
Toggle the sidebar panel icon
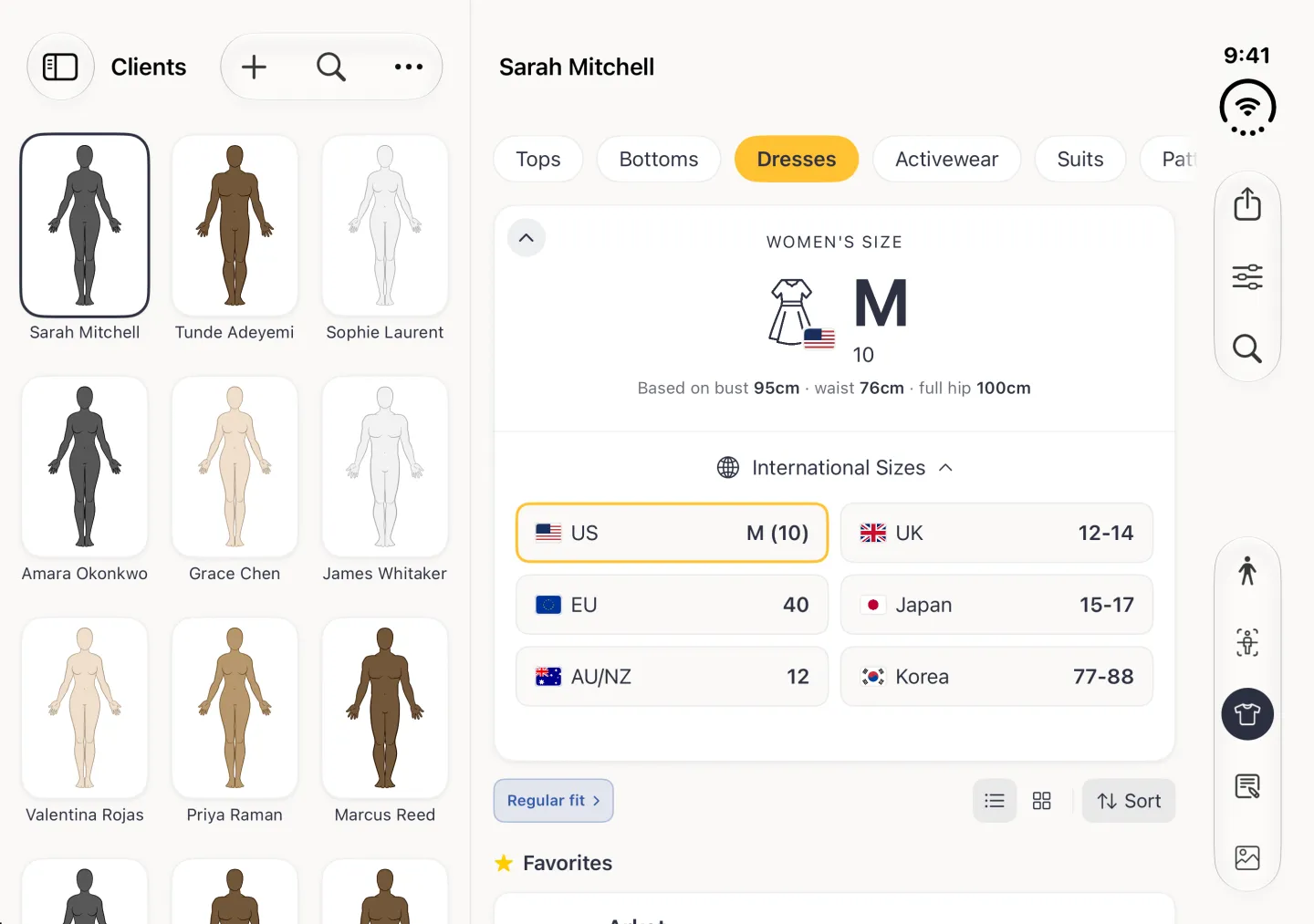pyautogui.click(x=60, y=67)
